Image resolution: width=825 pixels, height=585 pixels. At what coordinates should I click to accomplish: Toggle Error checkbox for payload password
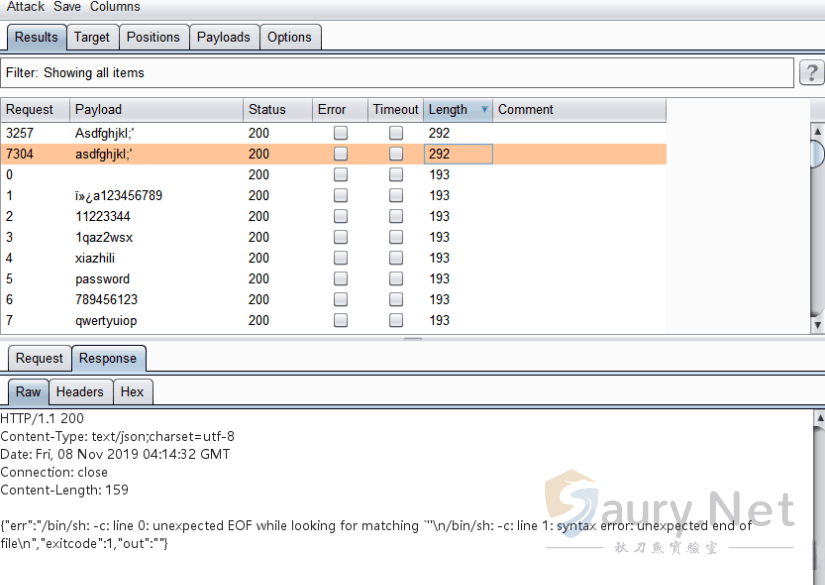point(340,279)
